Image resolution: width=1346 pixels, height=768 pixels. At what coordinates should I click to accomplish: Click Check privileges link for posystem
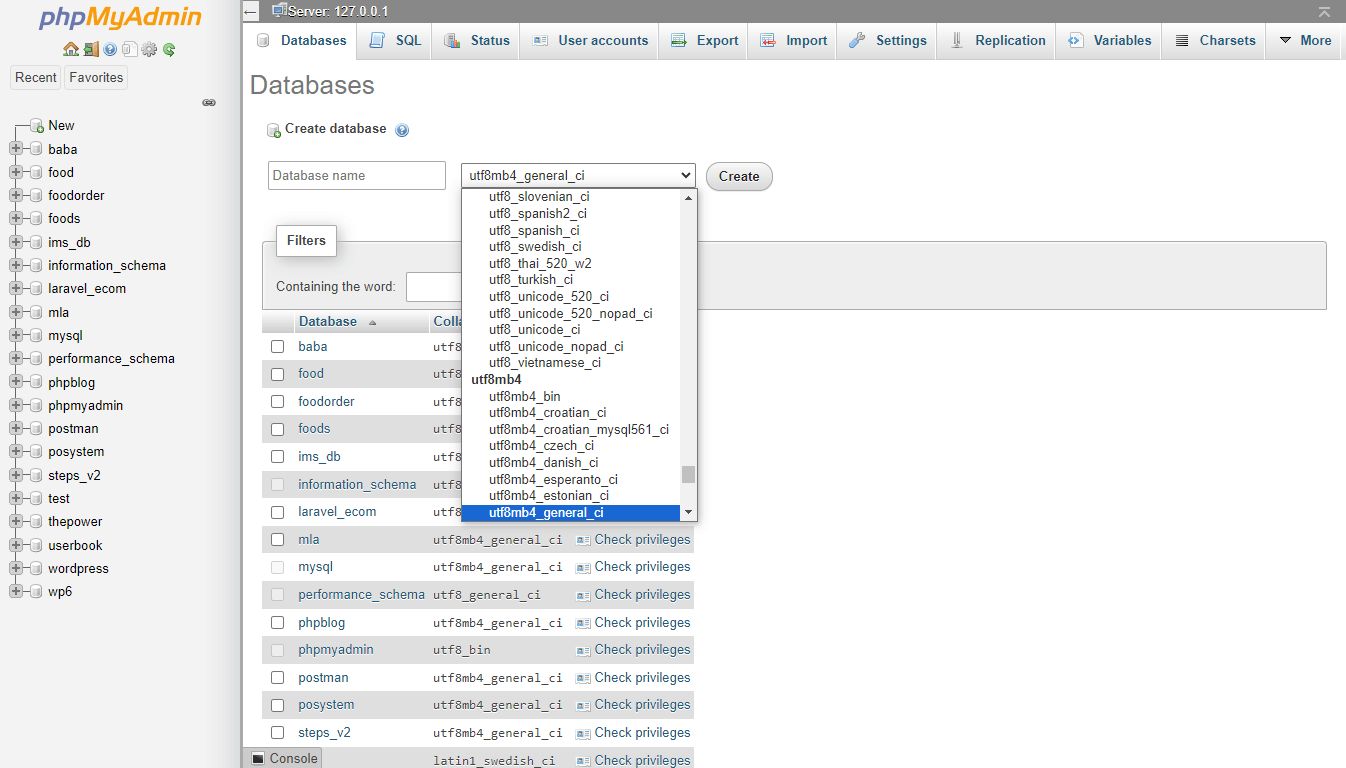click(633, 705)
